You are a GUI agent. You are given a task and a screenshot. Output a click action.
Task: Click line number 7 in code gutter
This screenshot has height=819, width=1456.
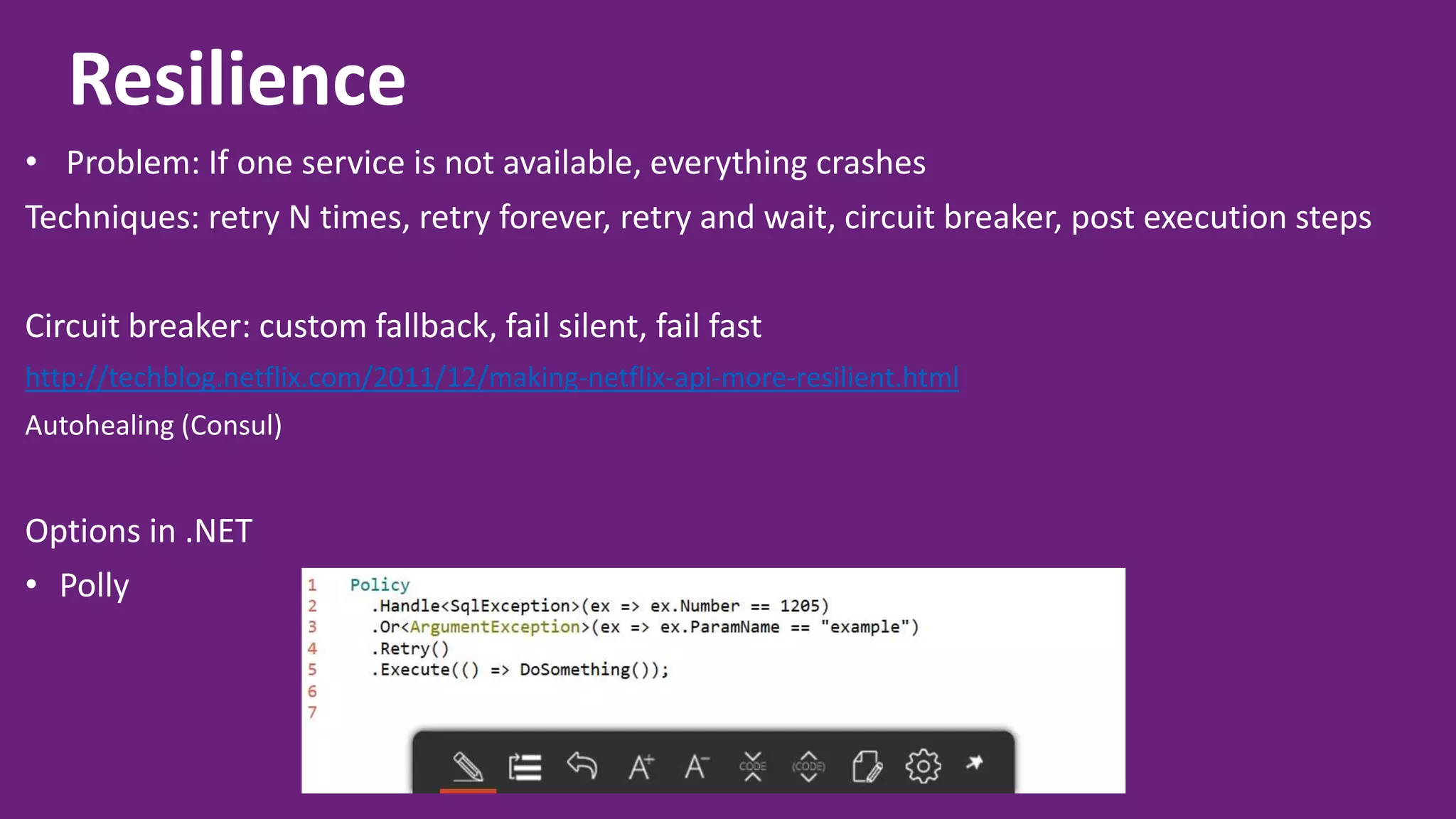(x=312, y=712)
